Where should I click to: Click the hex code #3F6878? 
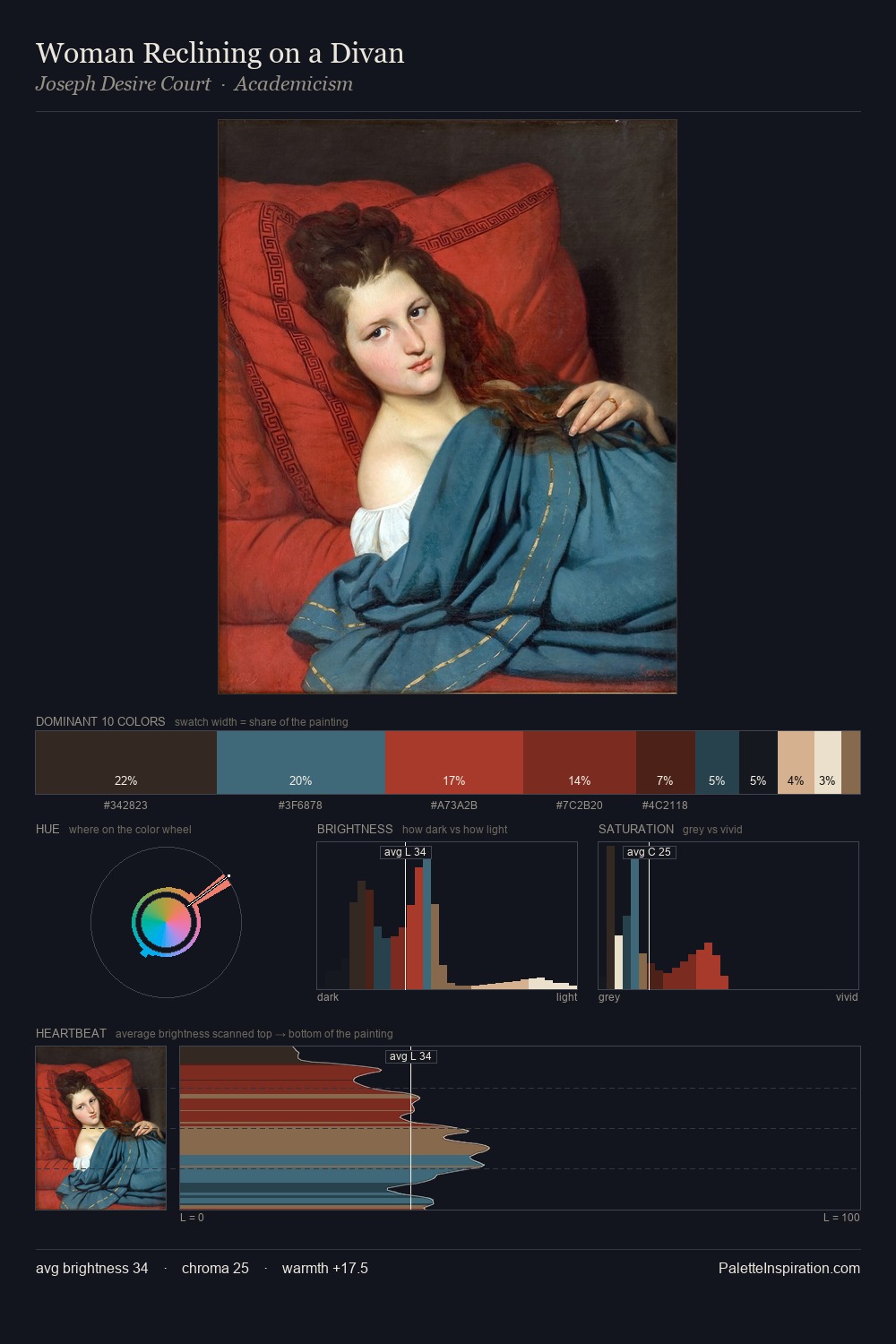[301, 806]
